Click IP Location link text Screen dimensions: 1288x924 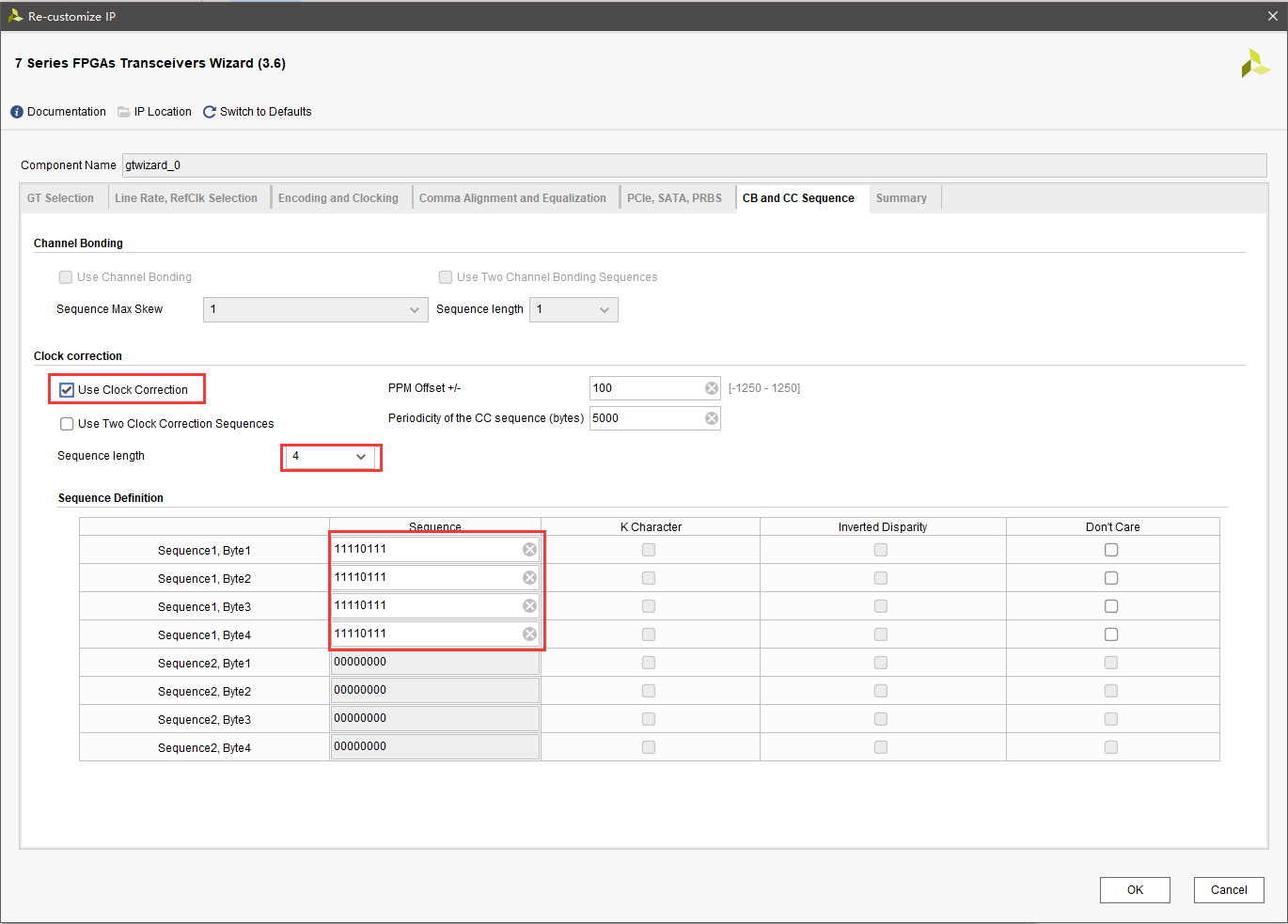[163, 112]
